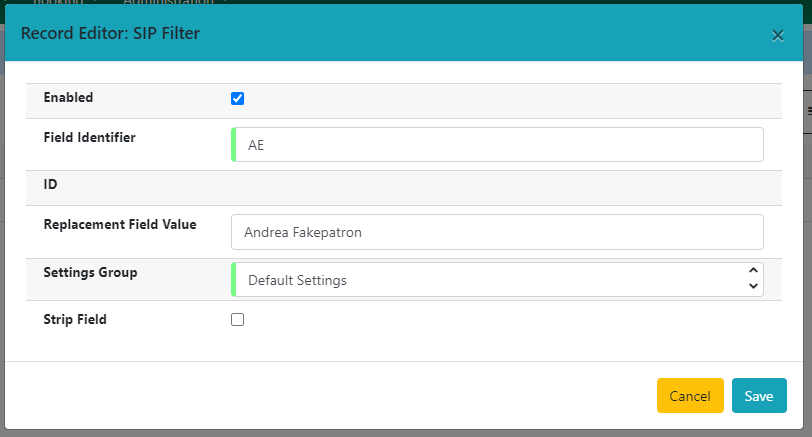Image resolution: width=812 pixels, height=437 pixels.
Task: Click the Strip Field label text
Action: [x=75, y=320]
